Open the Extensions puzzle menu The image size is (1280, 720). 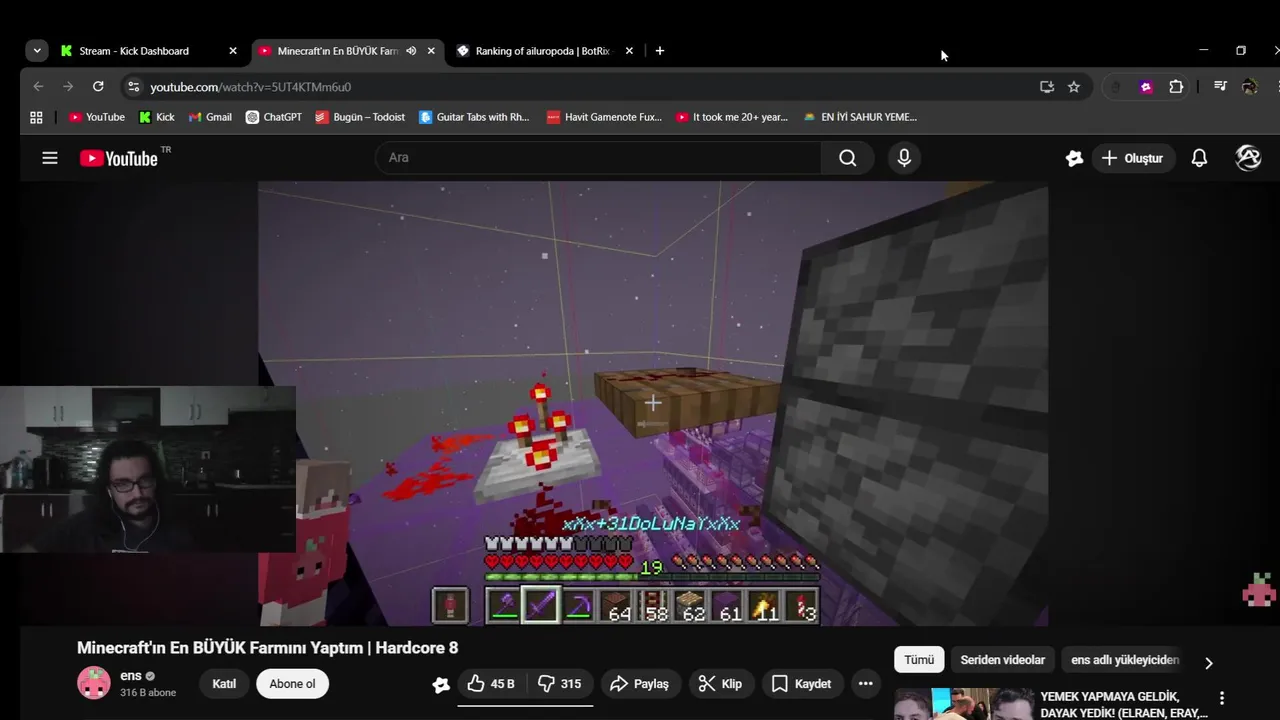1176,87
